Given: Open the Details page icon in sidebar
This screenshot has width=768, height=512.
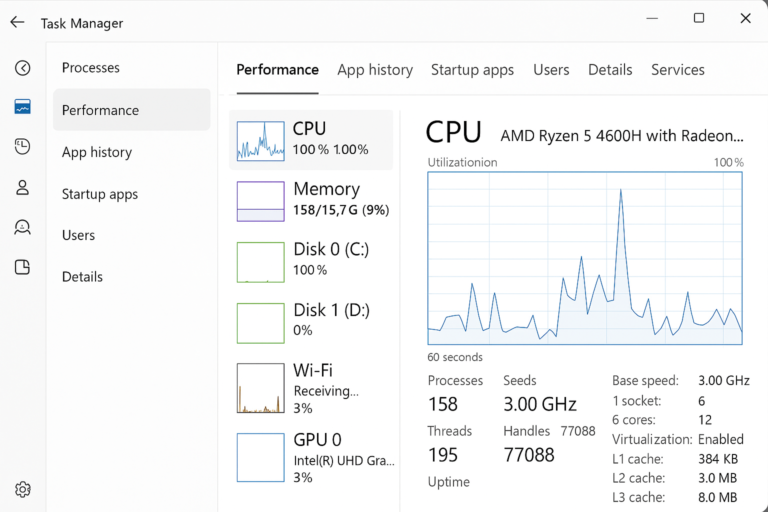Looking at the screenshot, I should coord(22,267).
